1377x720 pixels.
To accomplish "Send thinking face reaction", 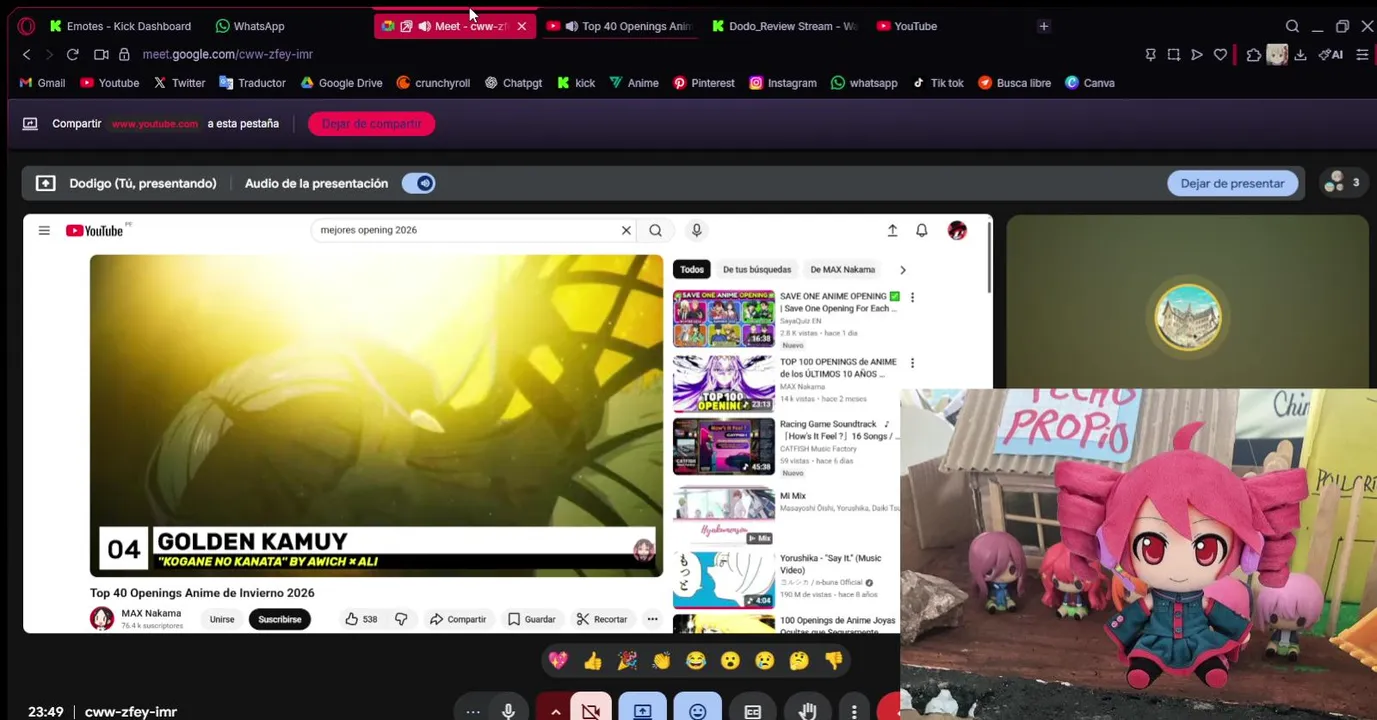I will coord(799,660).
